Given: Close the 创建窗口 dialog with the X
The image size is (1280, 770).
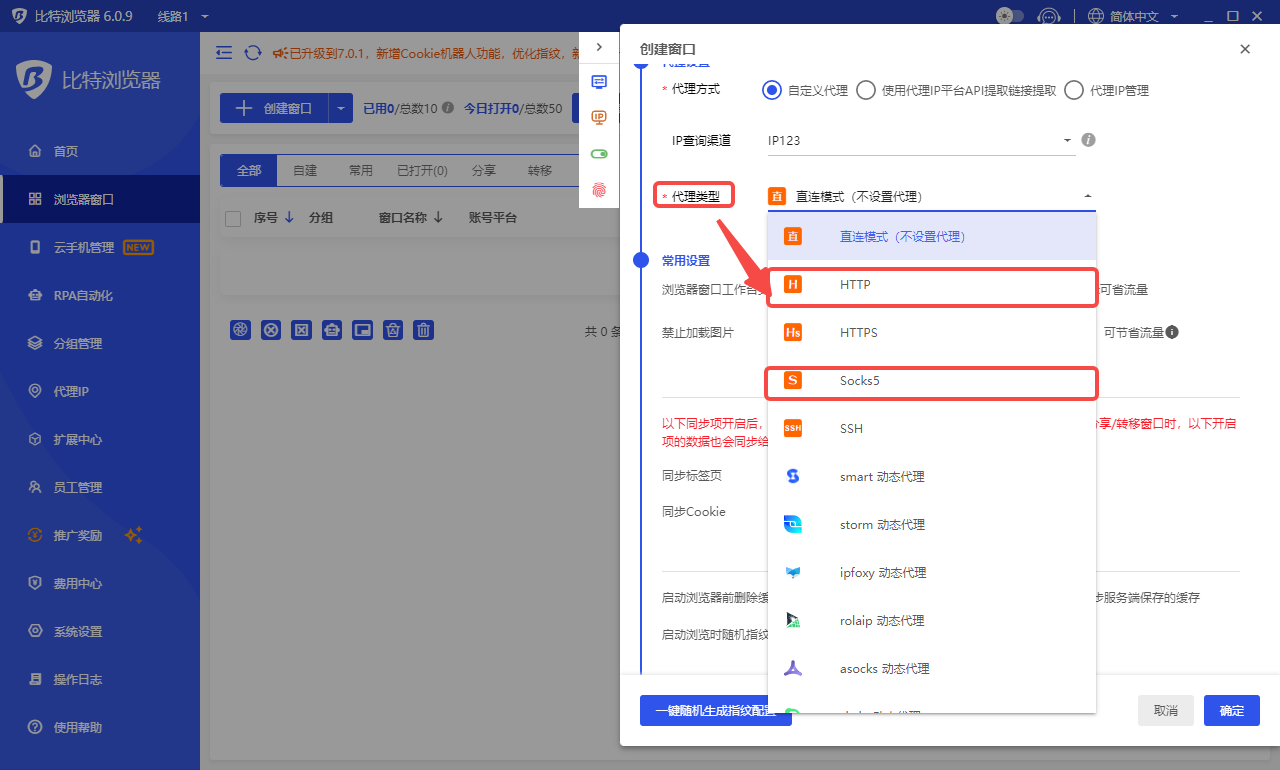Looking at the screenshot, I should click(x=1245, y=49).
